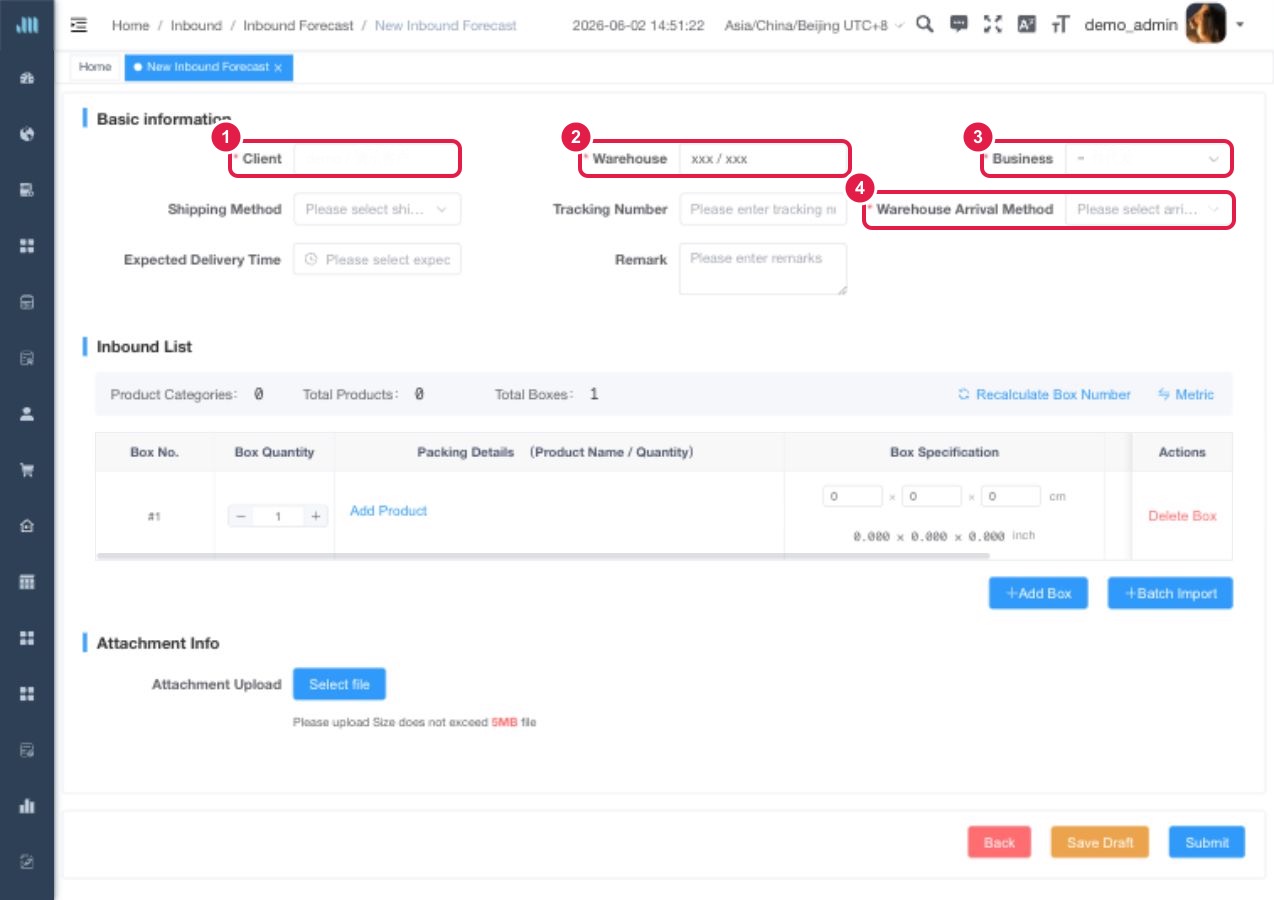Open the globe icon in sidebar
The height and width of the screenshot is (900, 1274).
(28, 134)
